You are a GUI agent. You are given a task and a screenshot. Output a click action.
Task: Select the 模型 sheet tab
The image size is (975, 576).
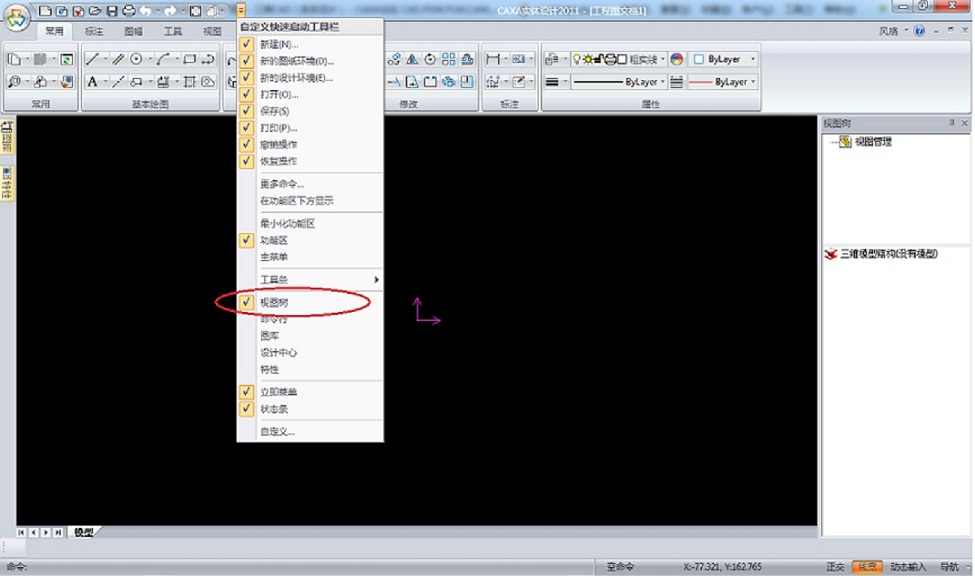84,532
